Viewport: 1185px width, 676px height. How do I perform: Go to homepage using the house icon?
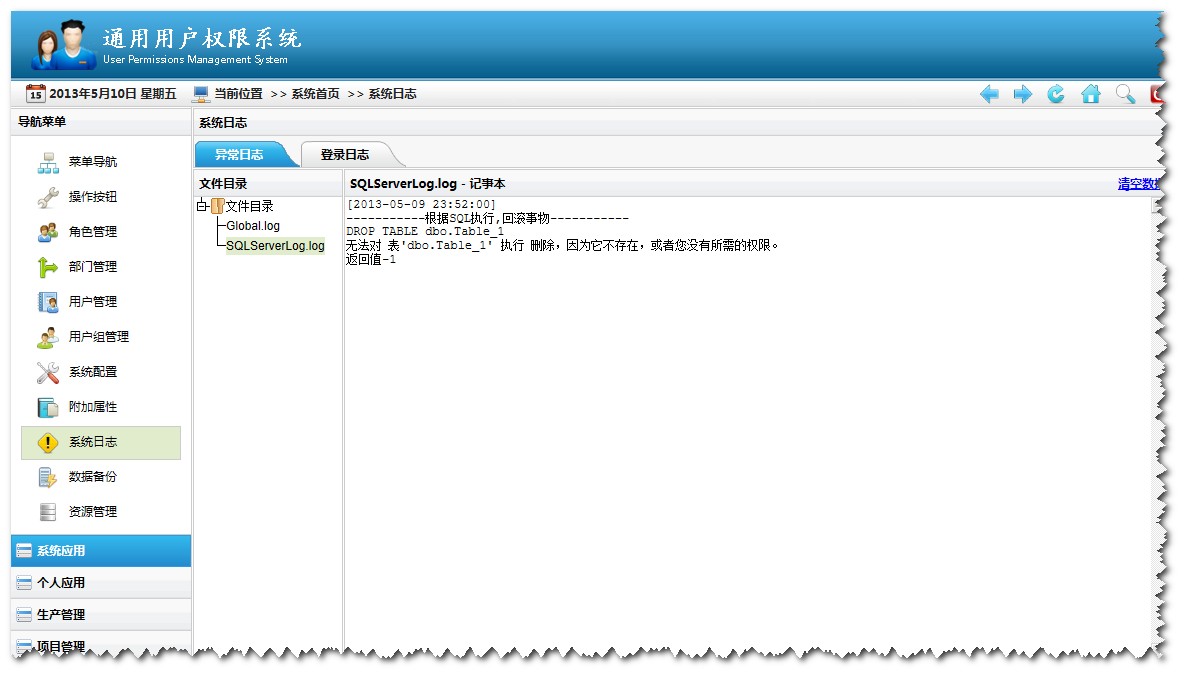tap(1090, 93)
